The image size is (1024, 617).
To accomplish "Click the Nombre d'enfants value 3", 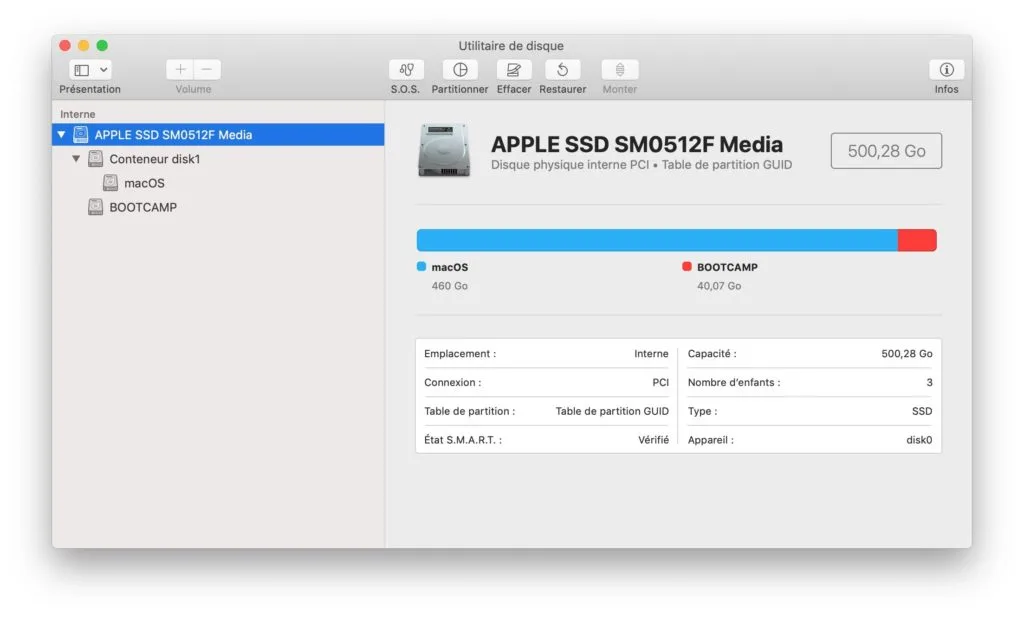I will [929, 382].
